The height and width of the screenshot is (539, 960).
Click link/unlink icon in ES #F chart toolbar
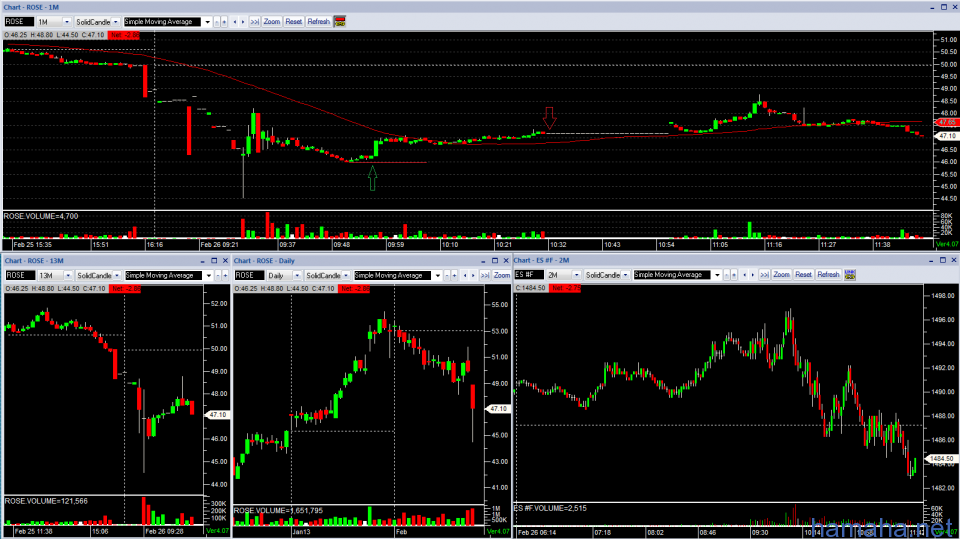click(850, 275)
